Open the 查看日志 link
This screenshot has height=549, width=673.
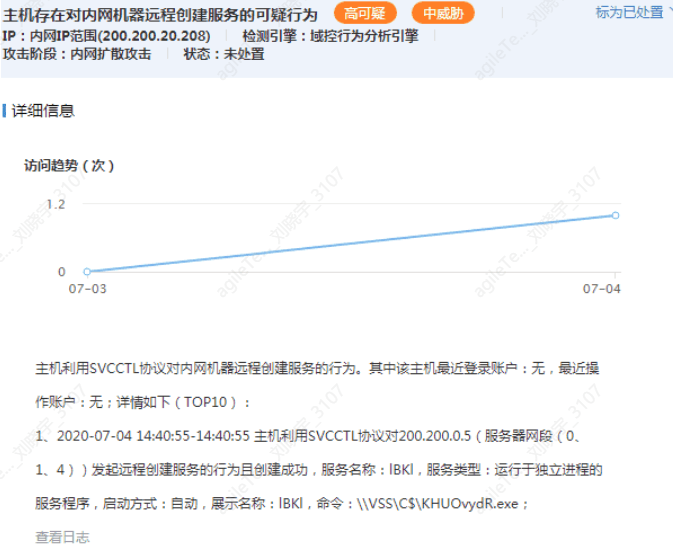tap(62, 537)
